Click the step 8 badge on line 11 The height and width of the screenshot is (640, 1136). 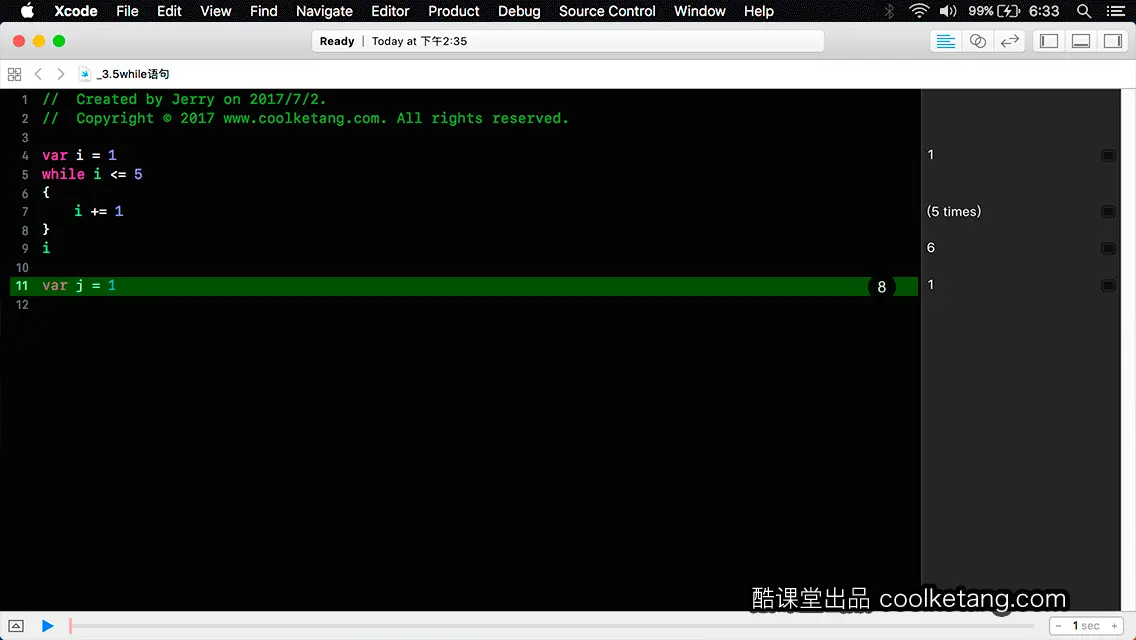[x=882, y=286]
